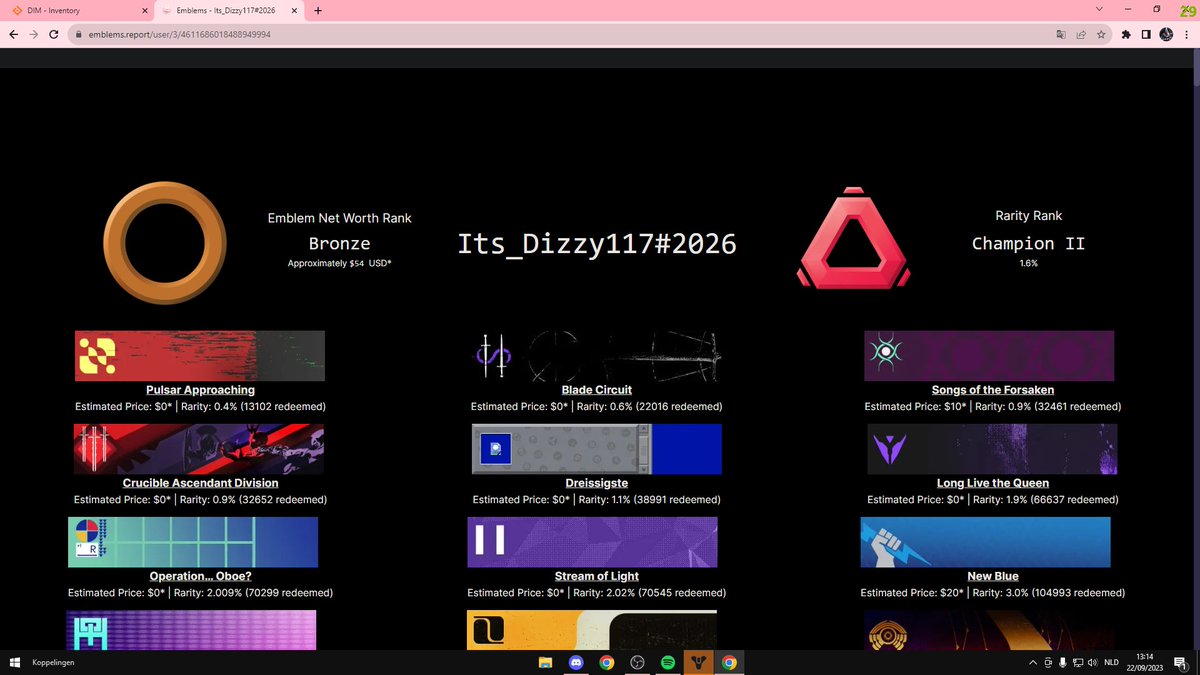The width and height of the screenshot is (1200, 675).
Task: Click the Pulsar Approaching emblem banner
Action: (x=200, y=356)
